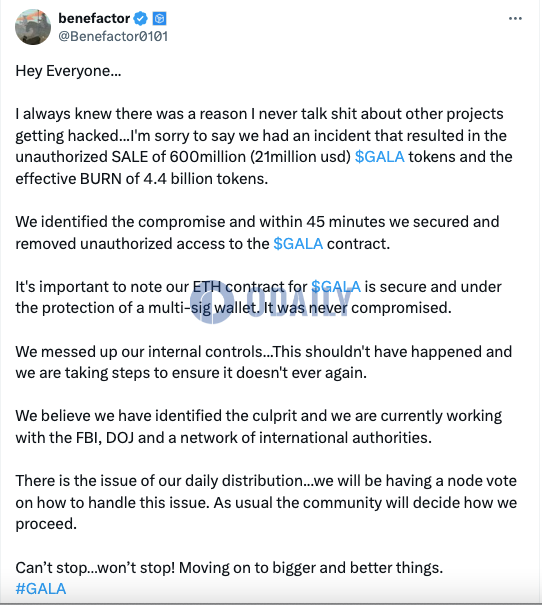This screenshot has width=542, height=605.
Task: Click the paragraph mentioning FBI and DOJ
Action: coord(258,426)
